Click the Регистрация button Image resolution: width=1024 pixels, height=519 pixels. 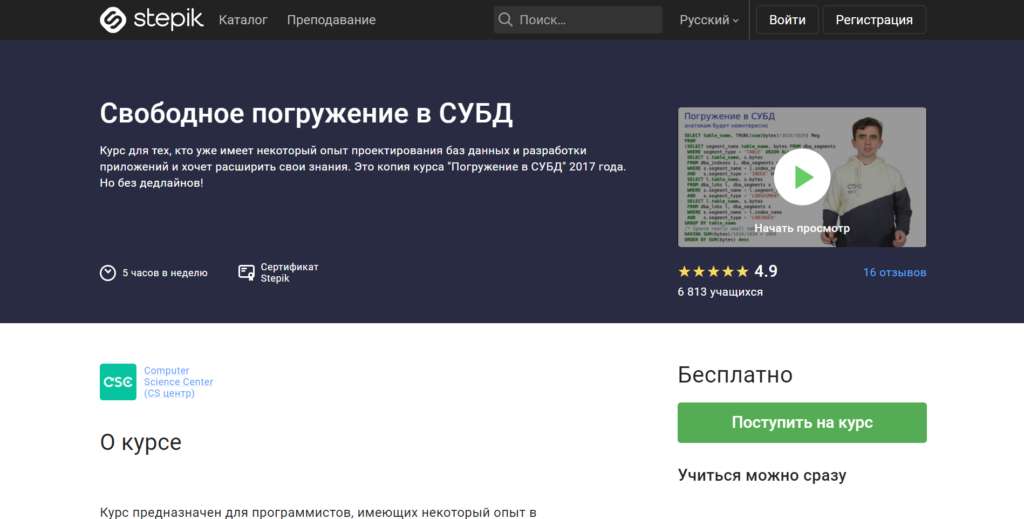874,20
